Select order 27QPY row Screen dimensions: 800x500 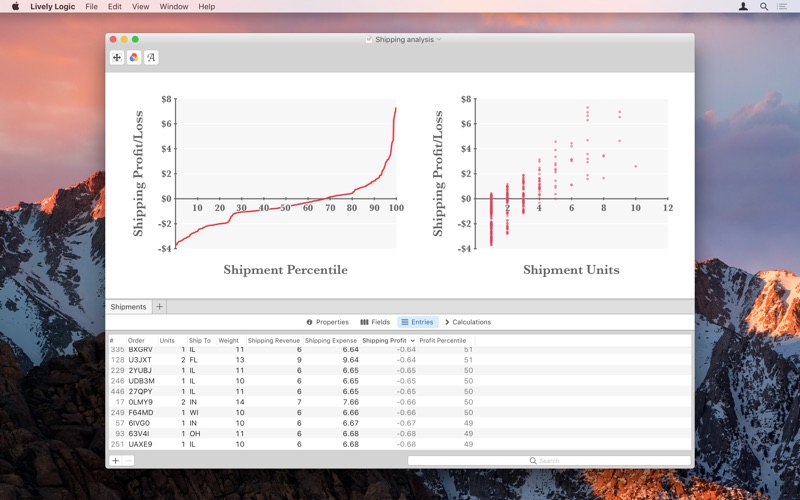pos(400,391)
